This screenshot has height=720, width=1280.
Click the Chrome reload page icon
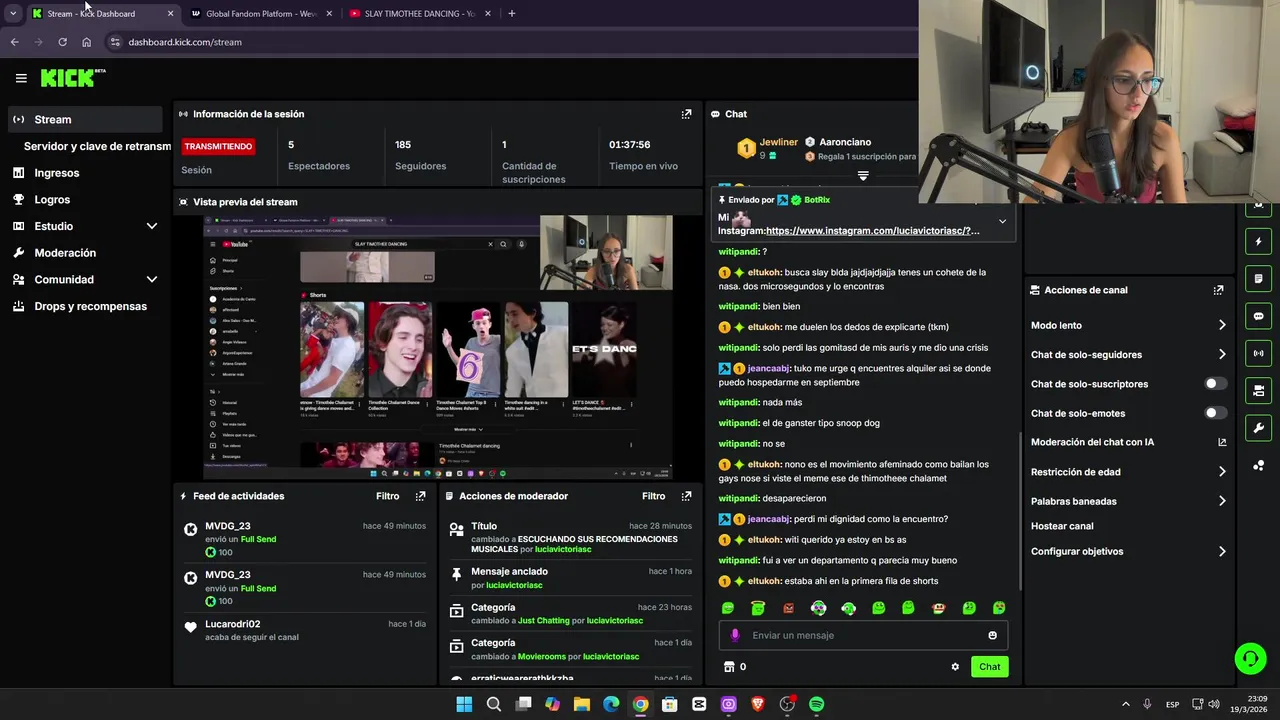pyautogui.click(x=62, y=42)
